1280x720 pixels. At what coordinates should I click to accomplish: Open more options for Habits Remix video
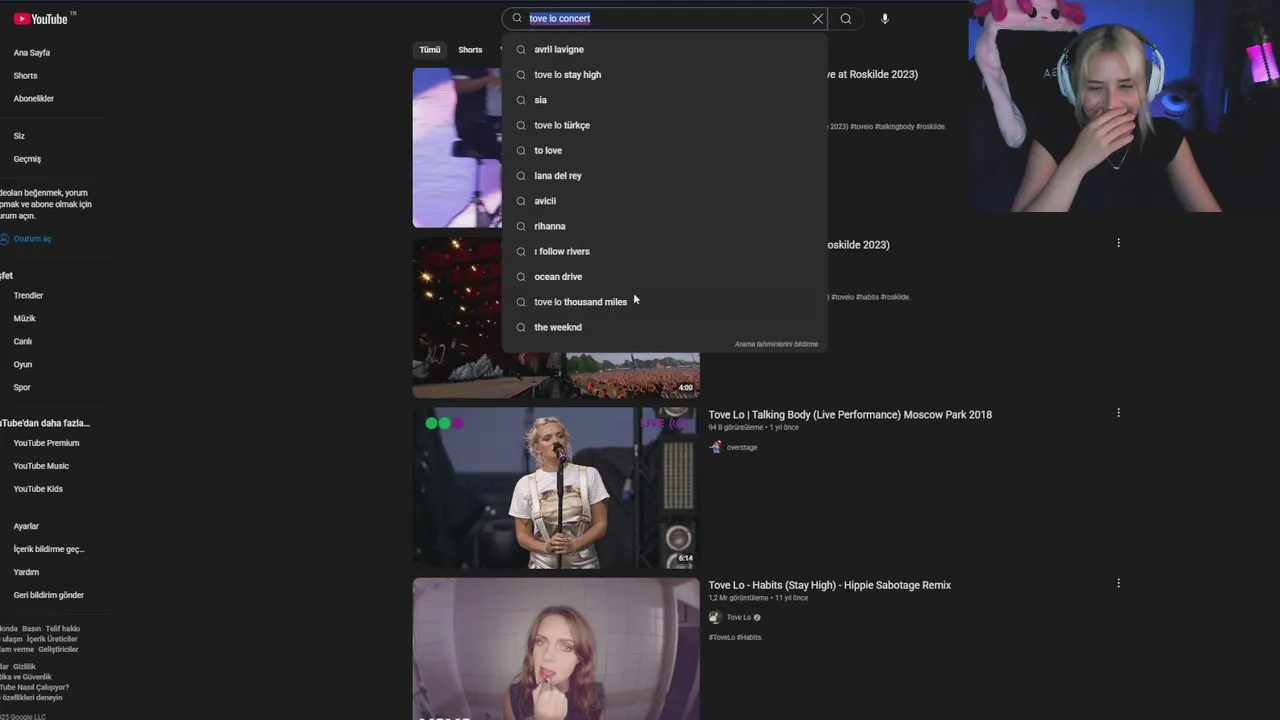(x=1118, y=583)
